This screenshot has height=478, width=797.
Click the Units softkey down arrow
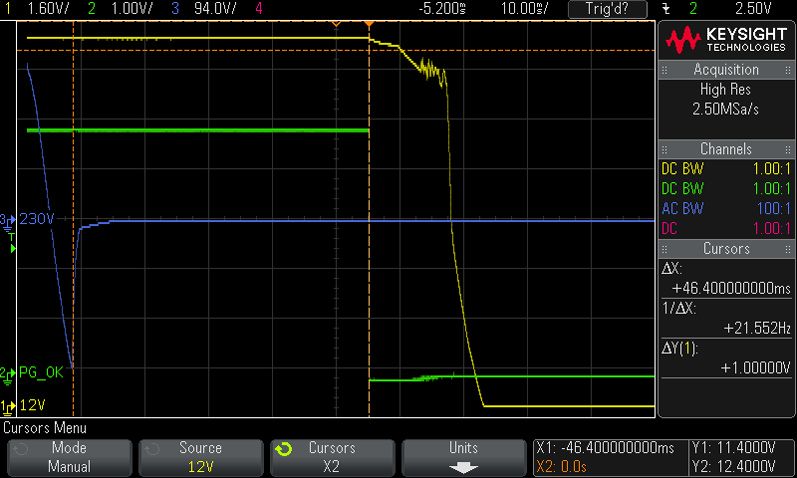464,467
